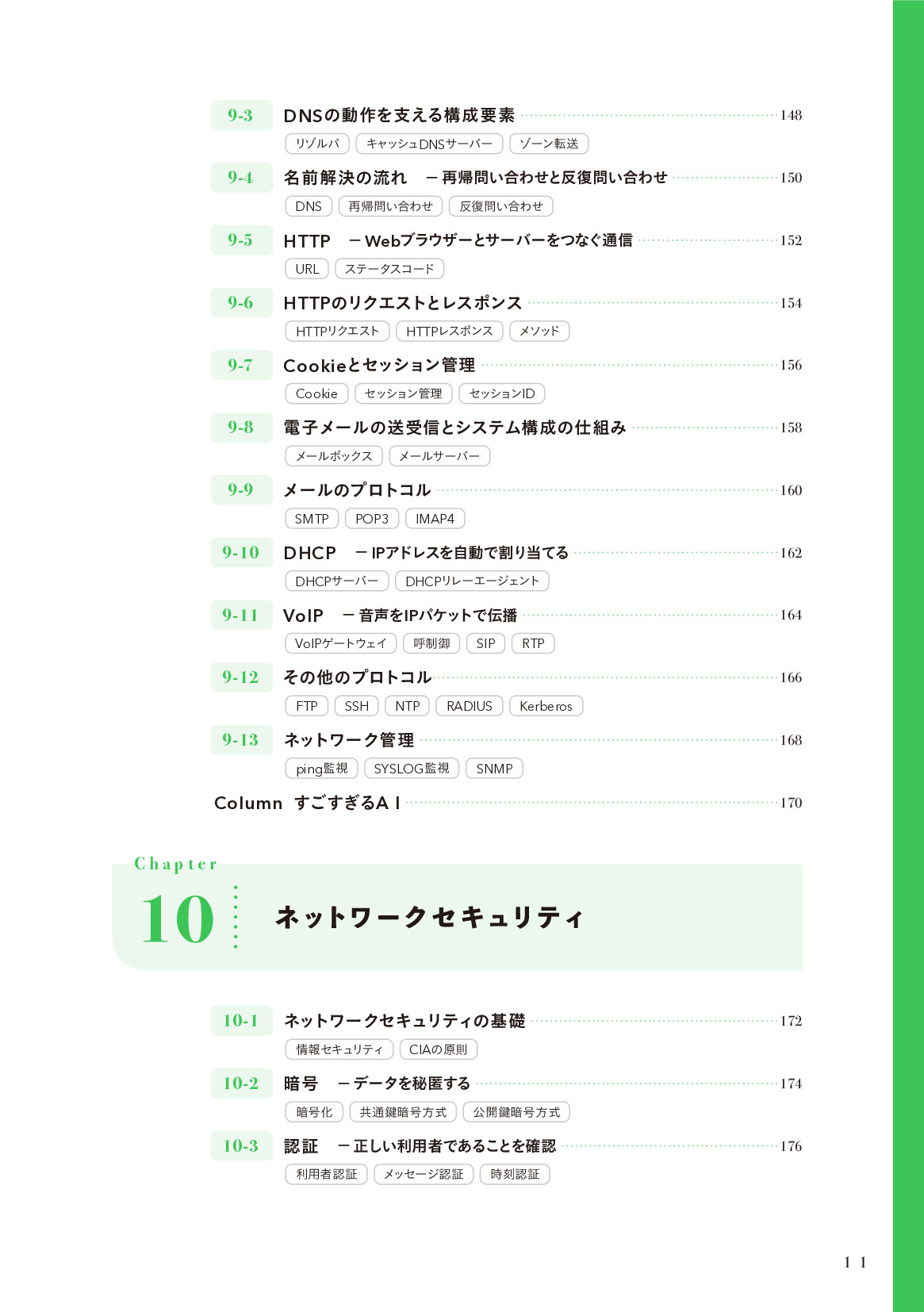Screen dimensions: 924x1312
Task: Select the SYSLOG監視 tag
Action: pyautogui.click(x=411, y=769)
